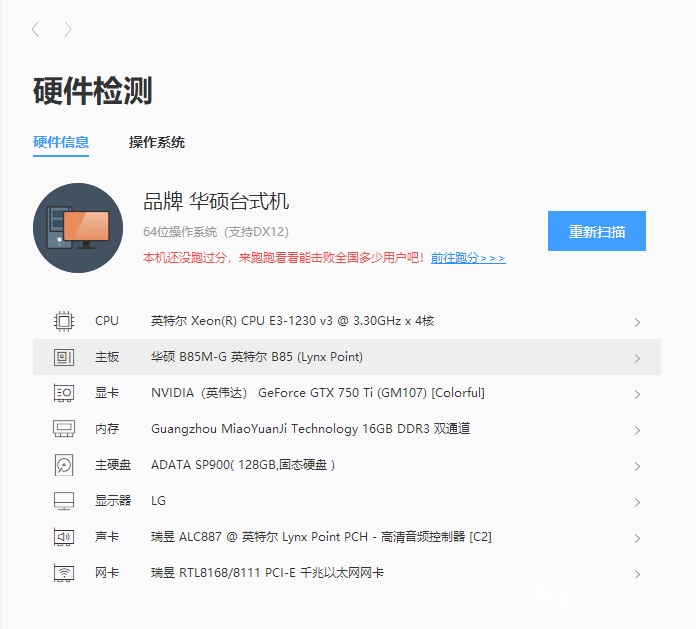The width and height of the screenshot is (696, 629).
Task: Expand the CPU details chevron
Action: [x=637, y=322]
